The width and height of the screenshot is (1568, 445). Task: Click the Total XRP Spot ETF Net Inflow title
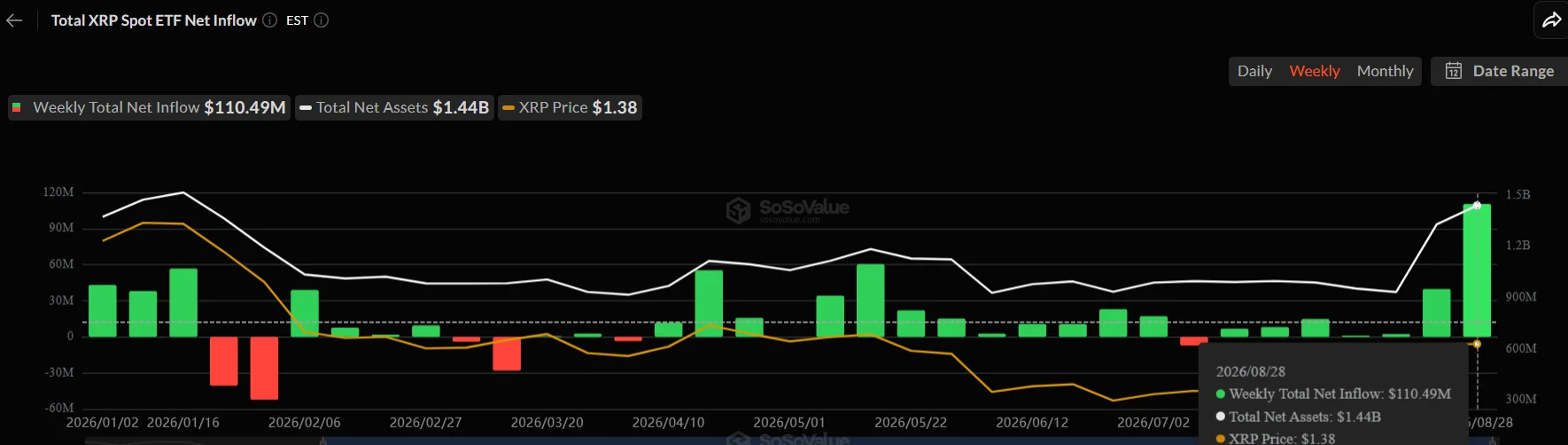[154, 20]
